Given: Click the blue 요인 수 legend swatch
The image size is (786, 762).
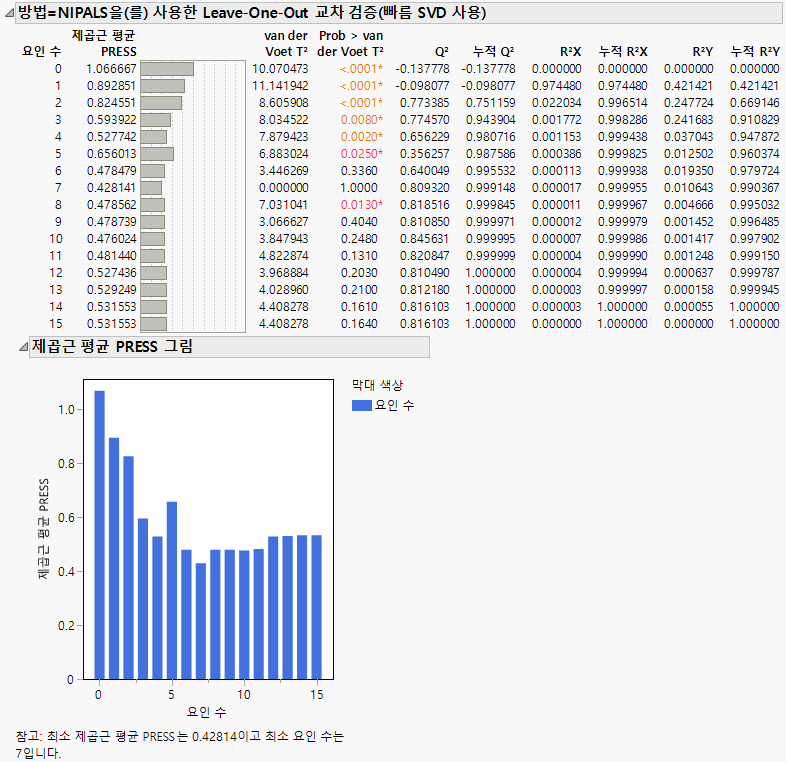Looking at the screenshot, I should pyautogui.click(x=361, y=405).
